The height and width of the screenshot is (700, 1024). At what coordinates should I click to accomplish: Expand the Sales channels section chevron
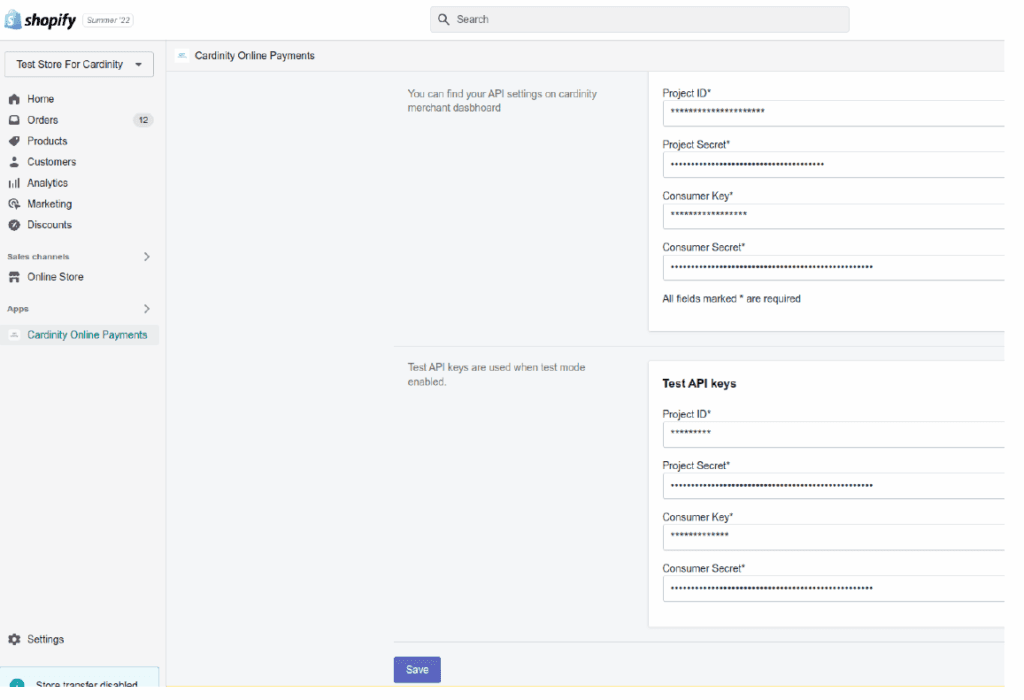(147, 257)
